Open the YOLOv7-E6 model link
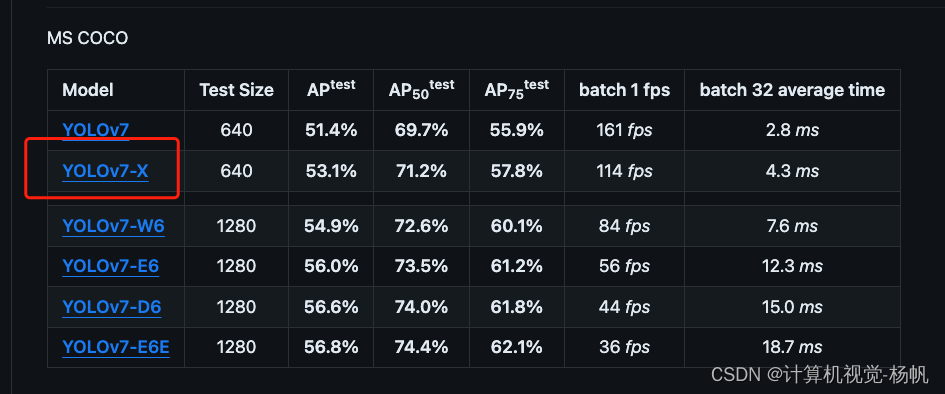The image size is (945, 394). pos(111,266)
